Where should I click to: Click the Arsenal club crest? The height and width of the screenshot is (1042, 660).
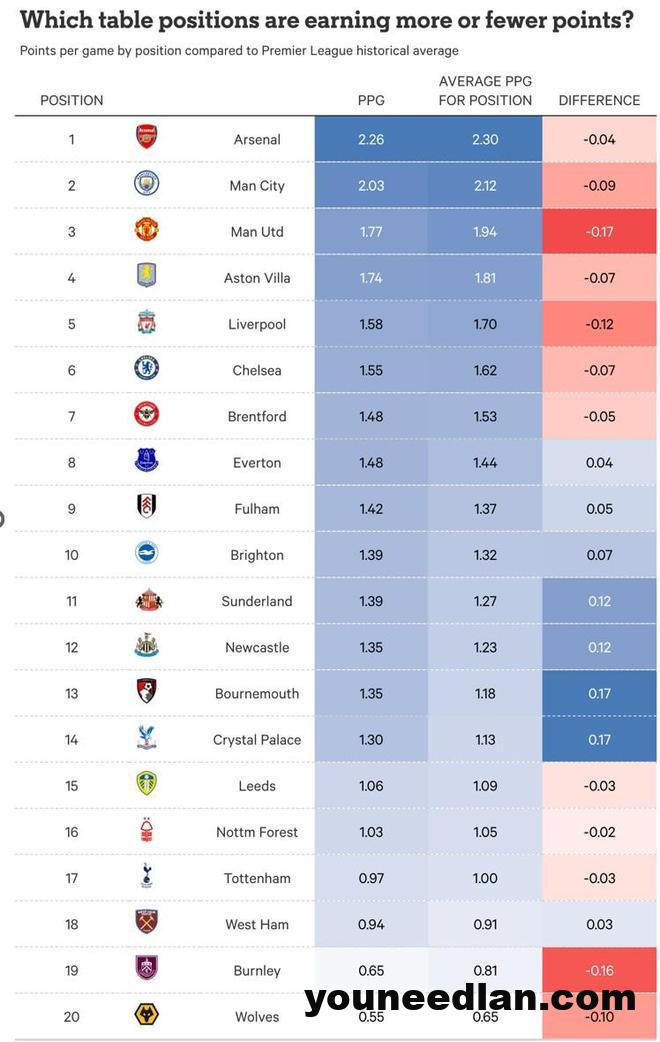tap(147, 138)
